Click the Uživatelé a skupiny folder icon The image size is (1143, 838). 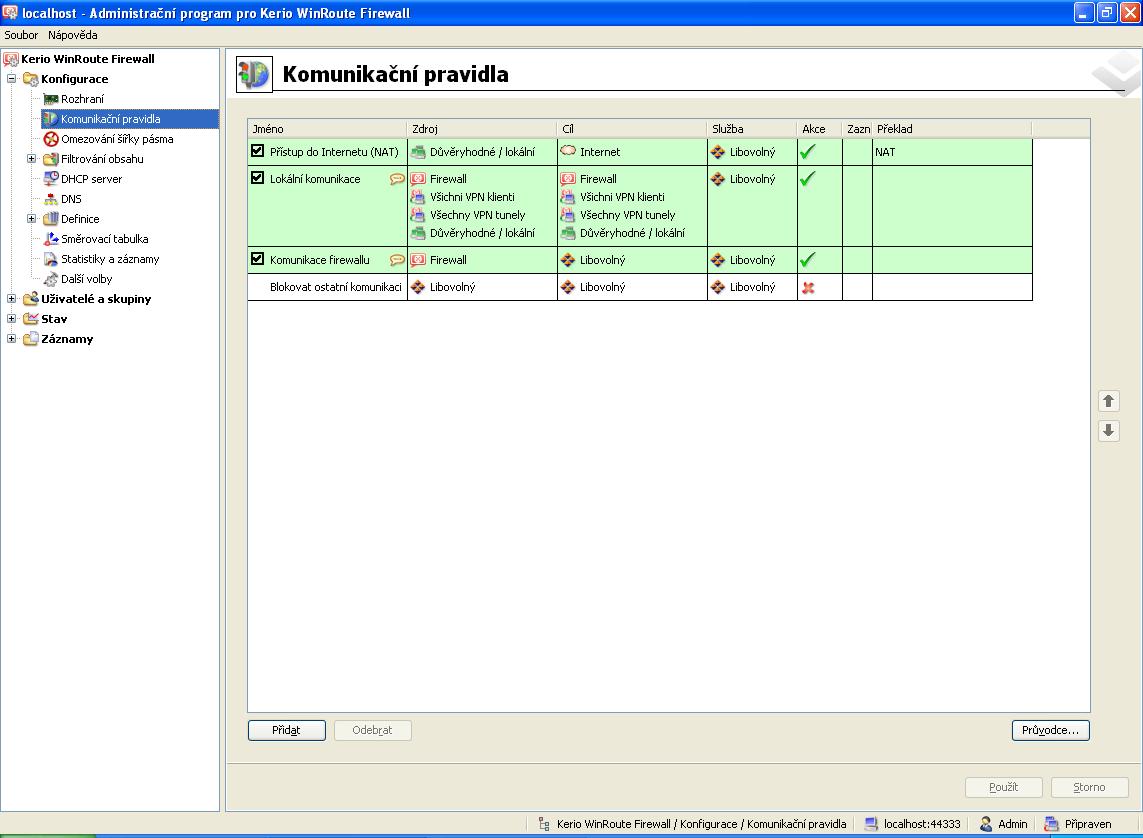pyautogui.click(x=31, y=299)
